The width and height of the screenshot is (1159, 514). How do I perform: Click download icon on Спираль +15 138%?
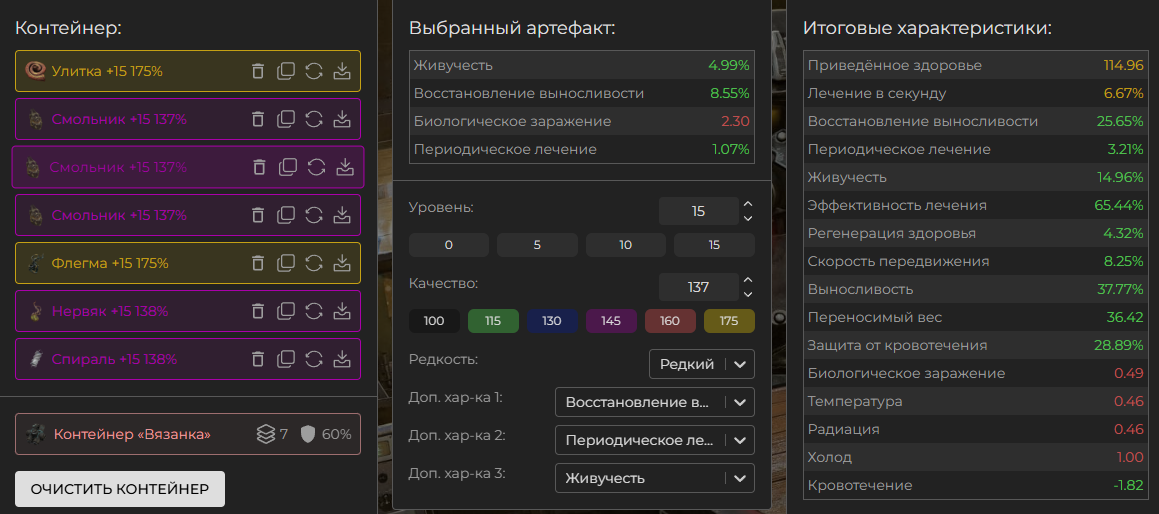[x=342, y=359]
